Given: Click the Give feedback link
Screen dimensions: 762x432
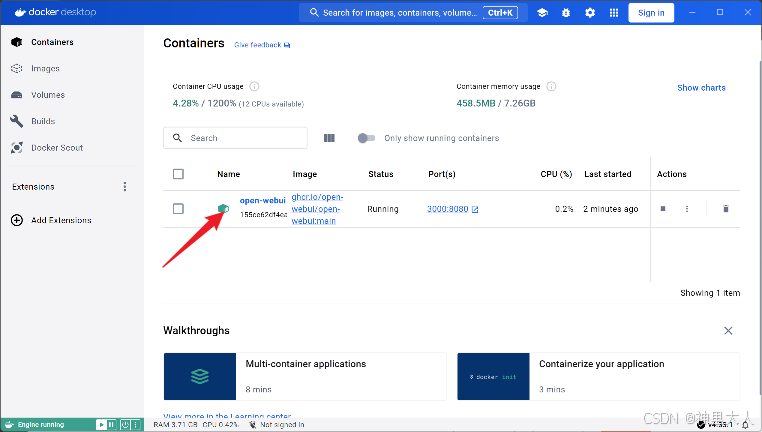Looking at the screenshot, I should (x=262, y=45).
